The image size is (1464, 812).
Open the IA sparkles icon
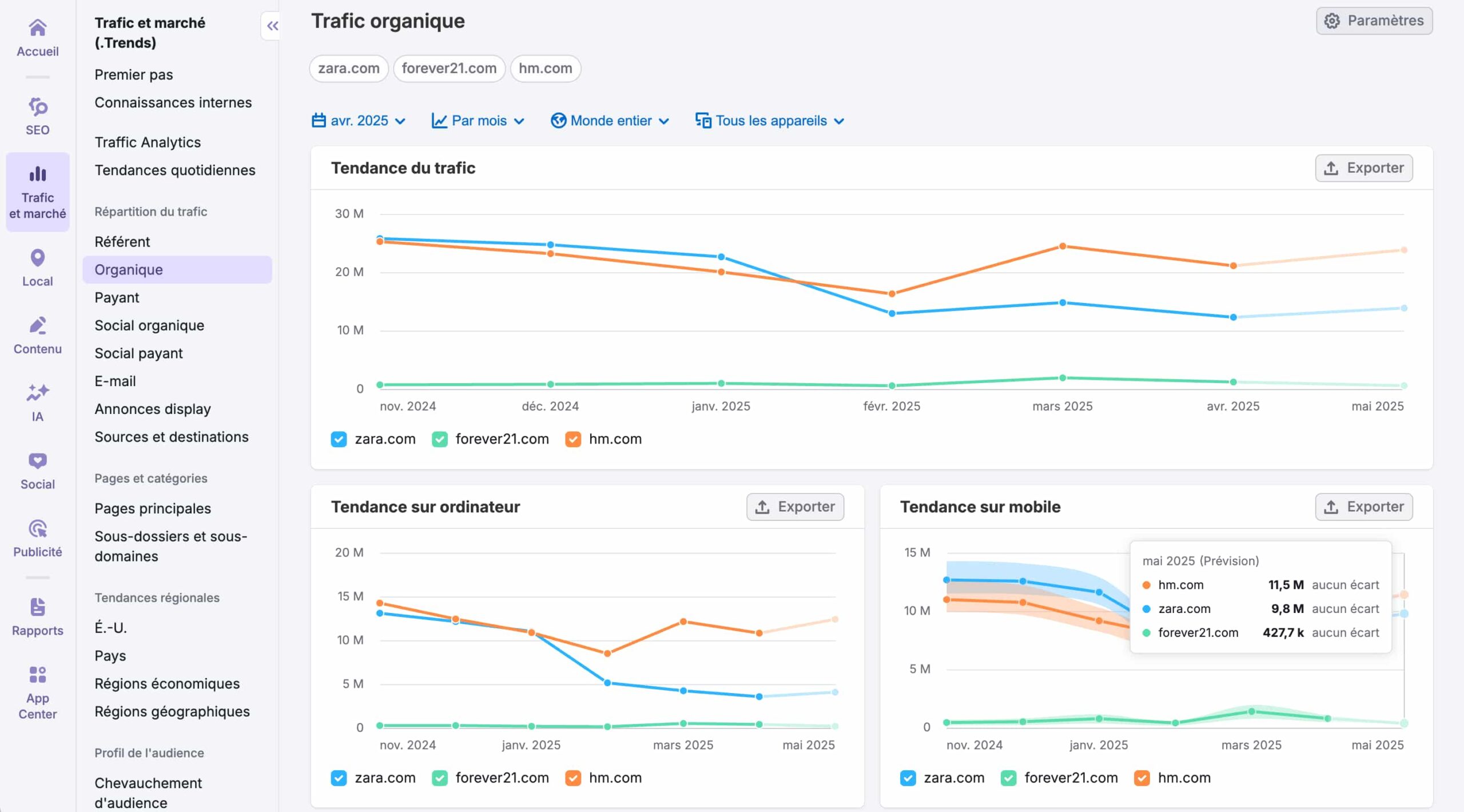[38, 393]
